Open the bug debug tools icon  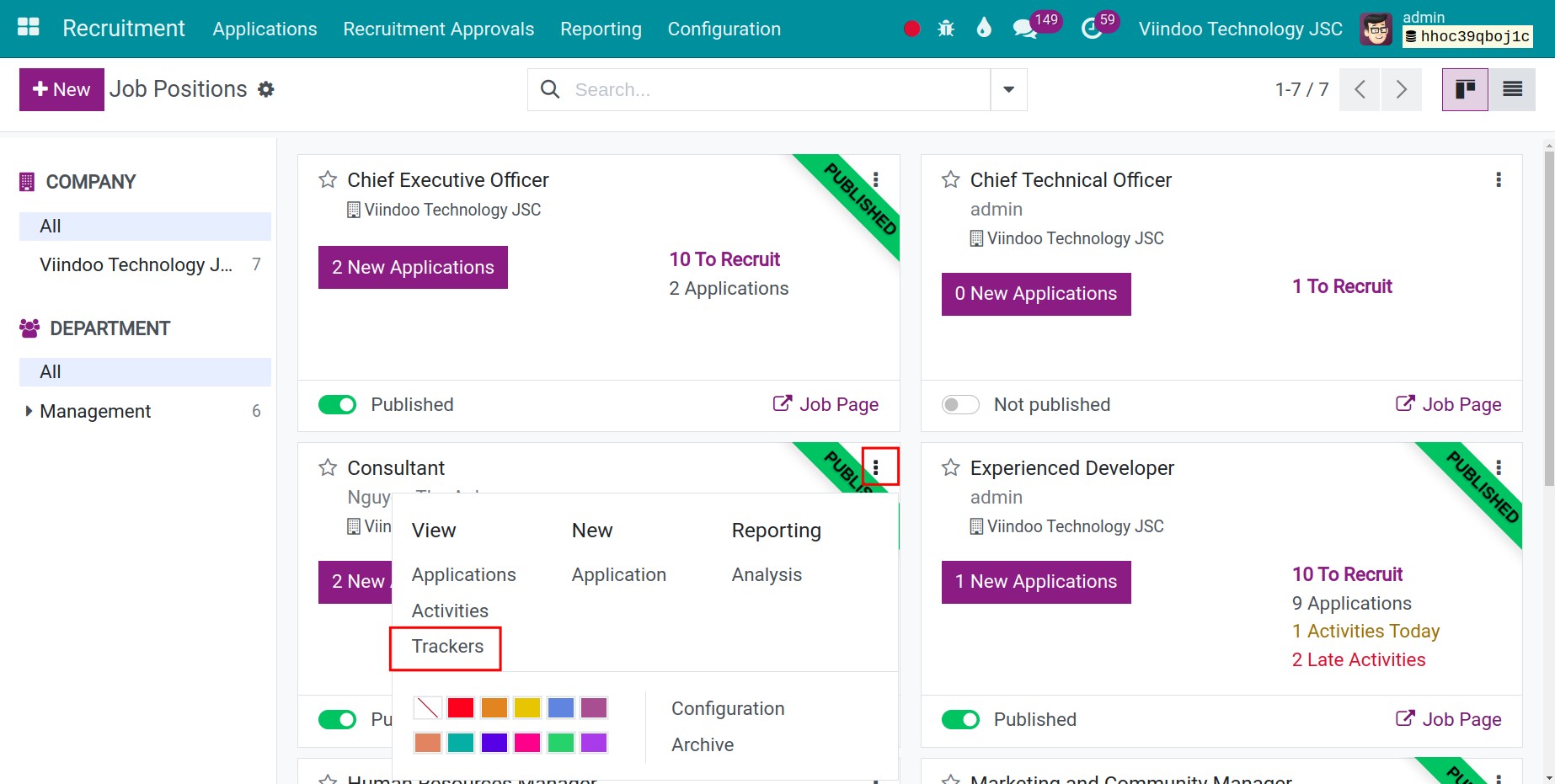(x=946, y=29)
